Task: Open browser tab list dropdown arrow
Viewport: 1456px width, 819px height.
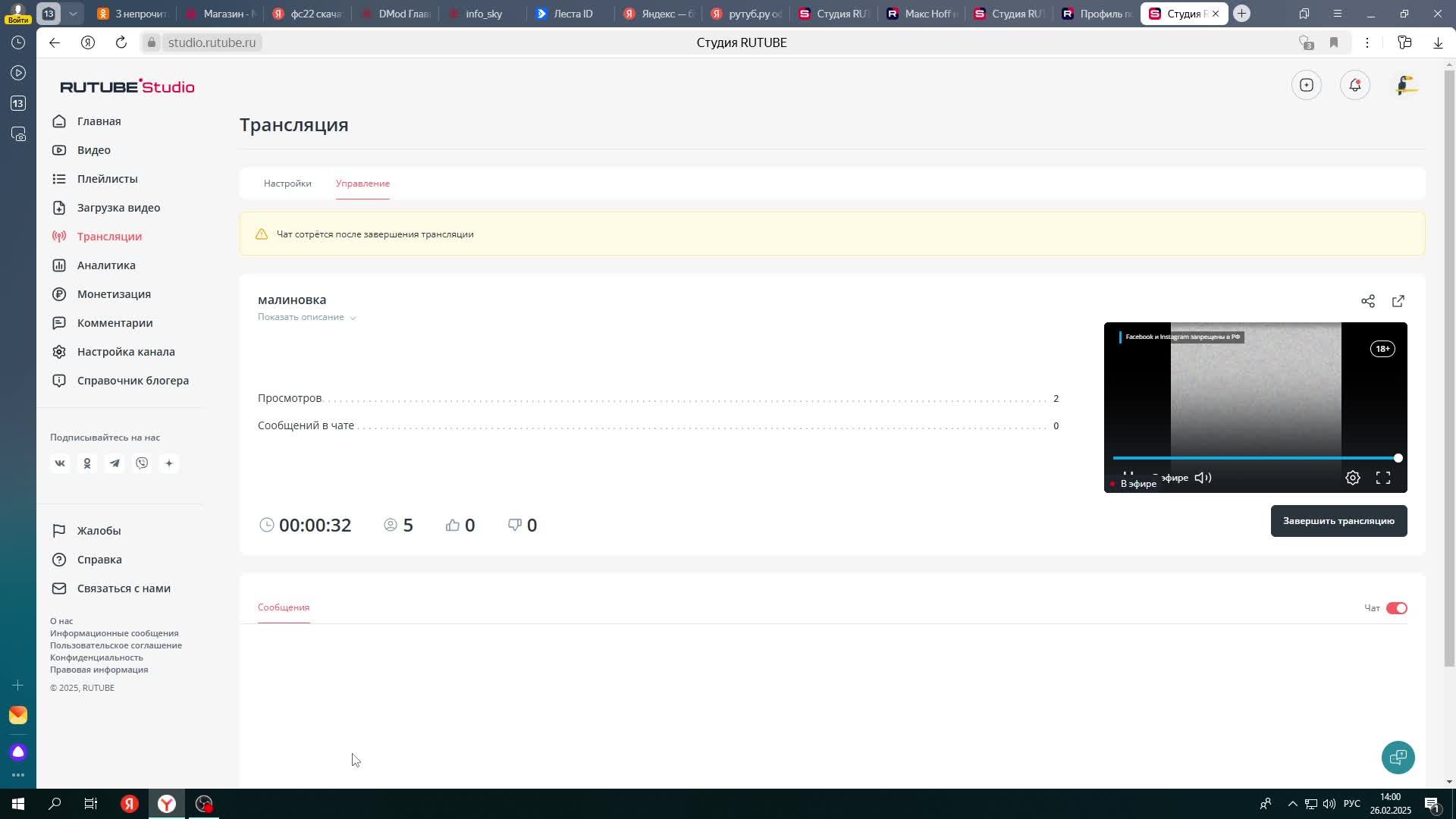Action: click(x=73, y=14)
